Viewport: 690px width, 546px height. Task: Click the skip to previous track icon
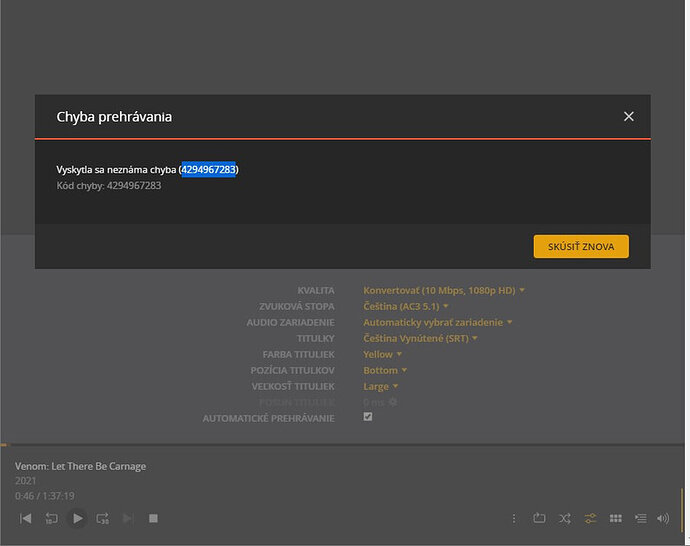click(x=26, y=518)
